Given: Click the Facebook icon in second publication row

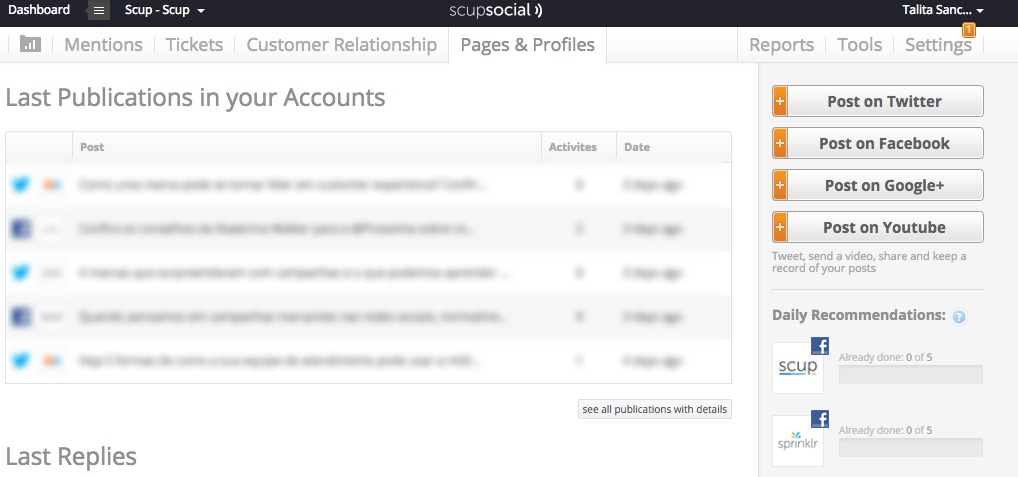Looking at the screenshot, I should 21,228.
